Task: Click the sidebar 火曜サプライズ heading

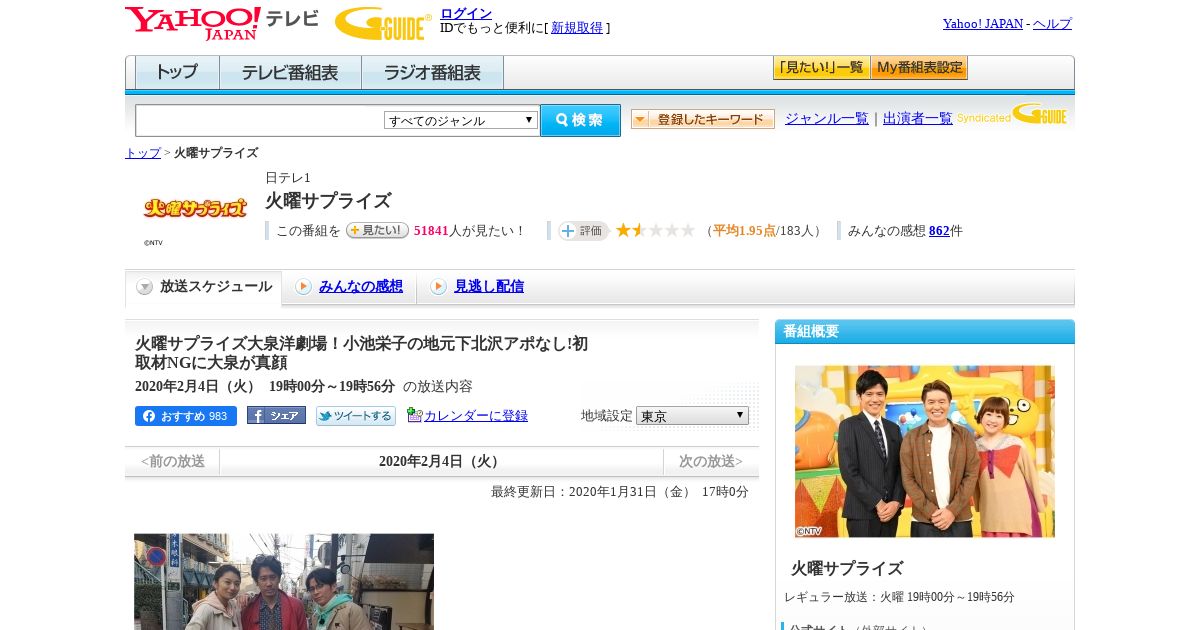Action: pyautogui.click(x=847, y=569)
